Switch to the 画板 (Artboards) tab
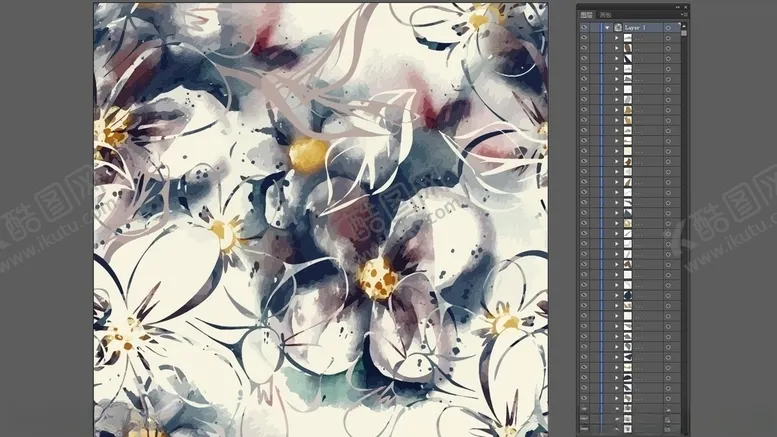The height and width of the screenshot is (437, 777). (x=604, y=15)
